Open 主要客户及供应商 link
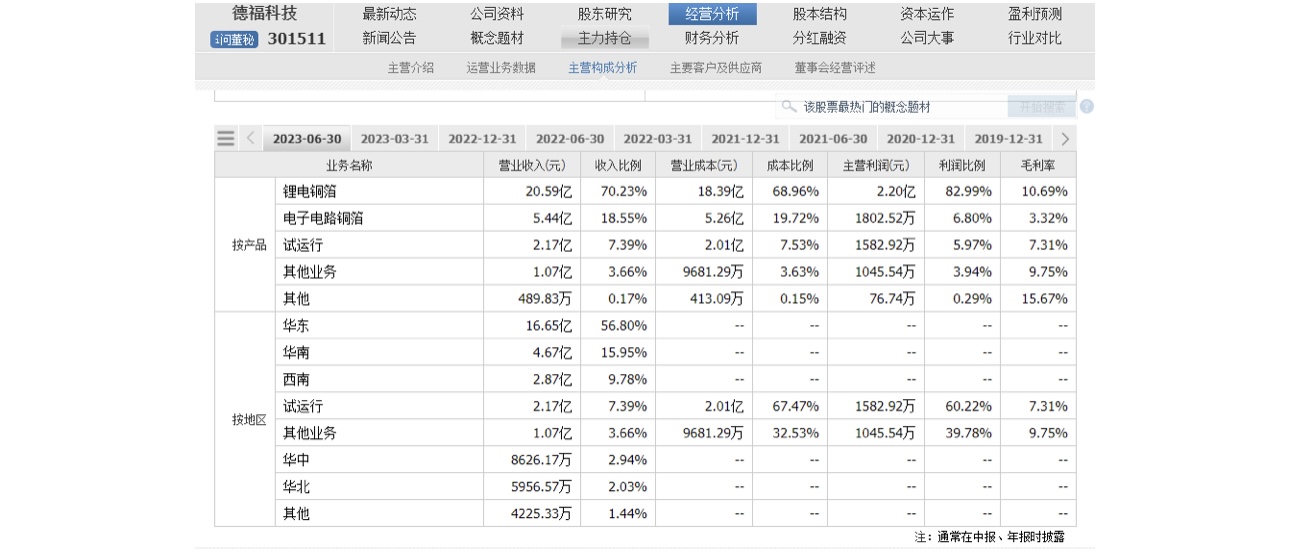 coord(715,68)
